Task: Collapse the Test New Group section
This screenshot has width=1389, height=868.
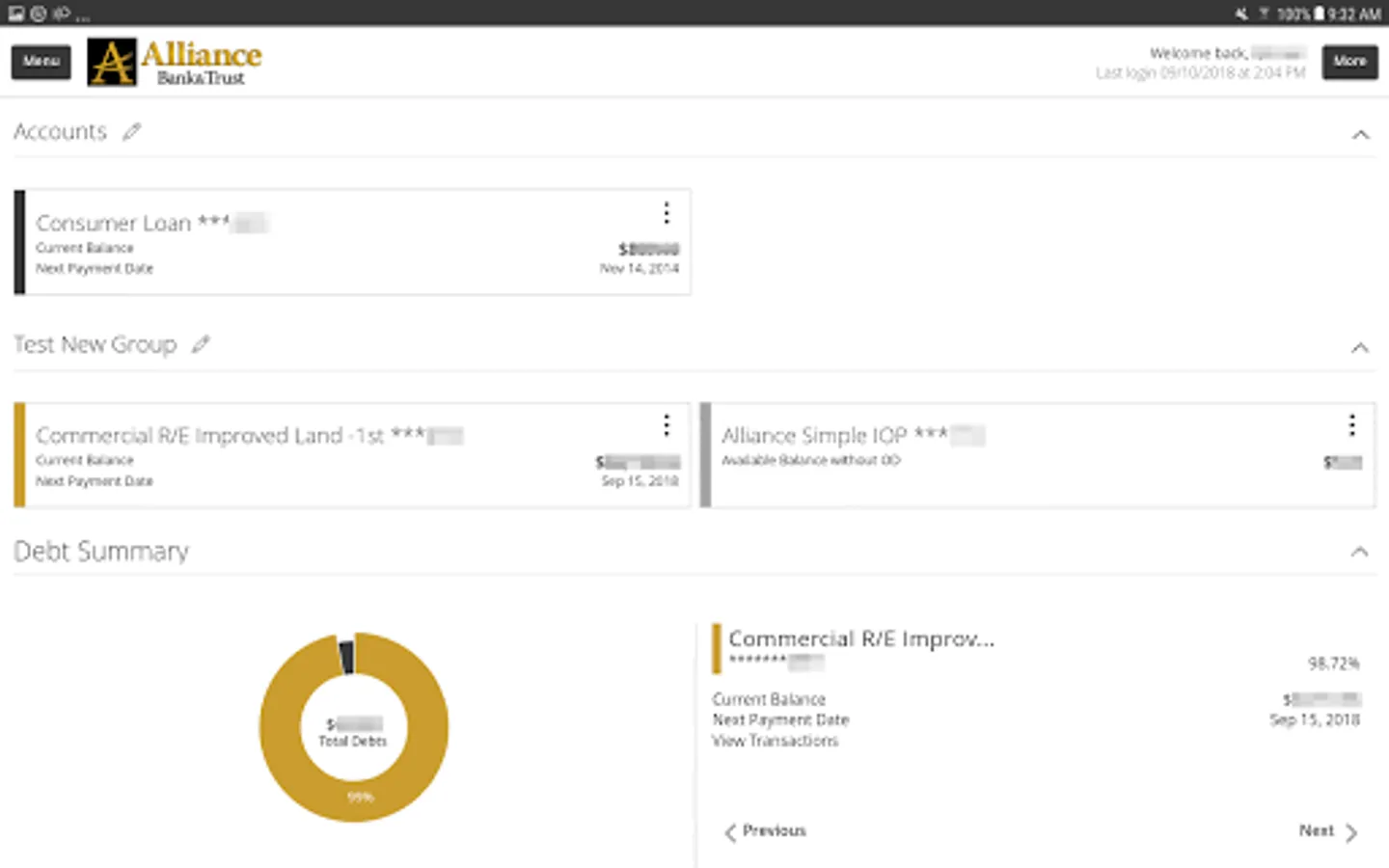Action: point(1360,347)
